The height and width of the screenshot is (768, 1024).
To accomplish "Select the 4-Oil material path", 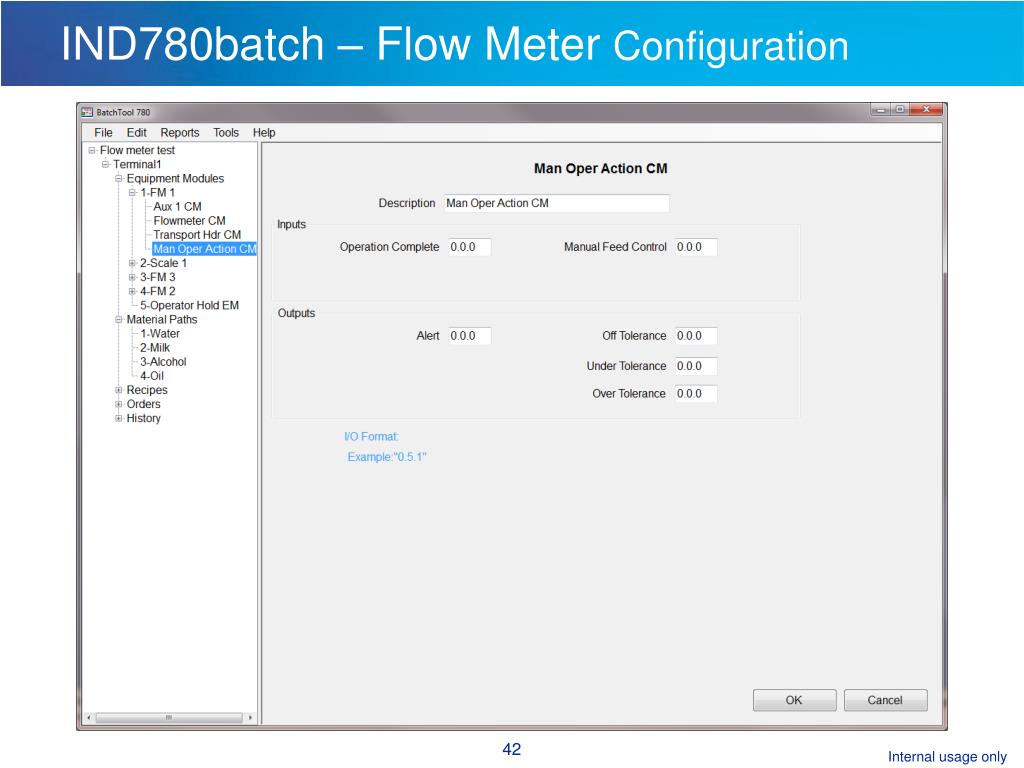I will coord(152,376).
